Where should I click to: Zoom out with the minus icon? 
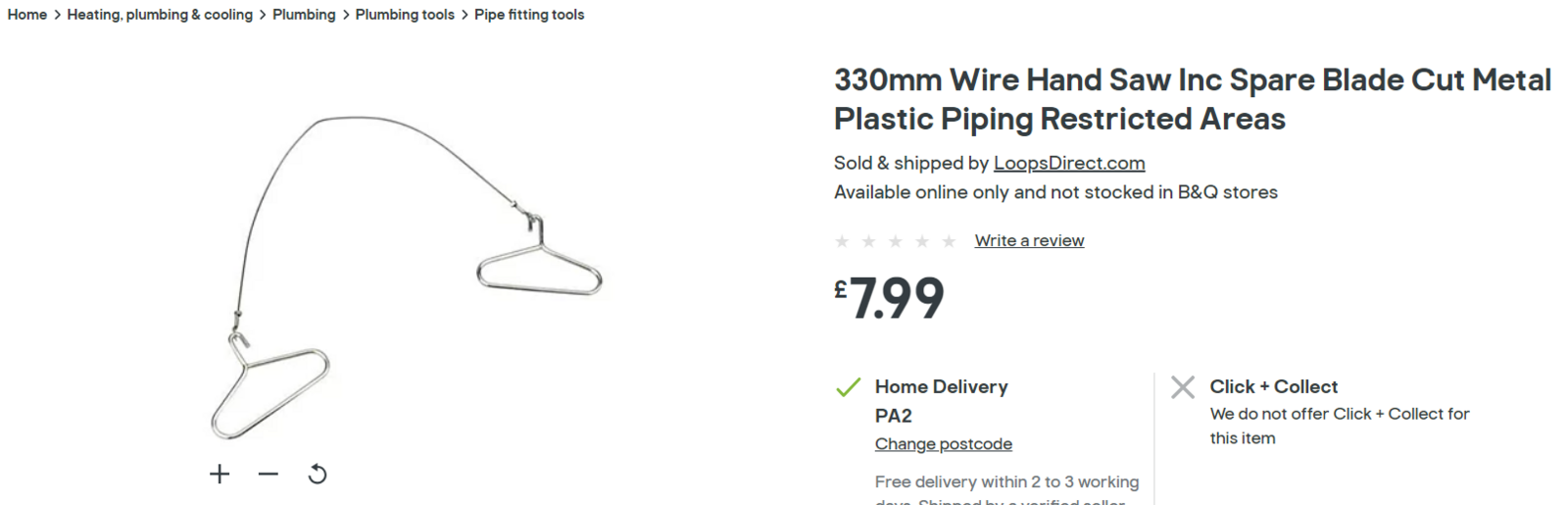[x=269, y=475]
